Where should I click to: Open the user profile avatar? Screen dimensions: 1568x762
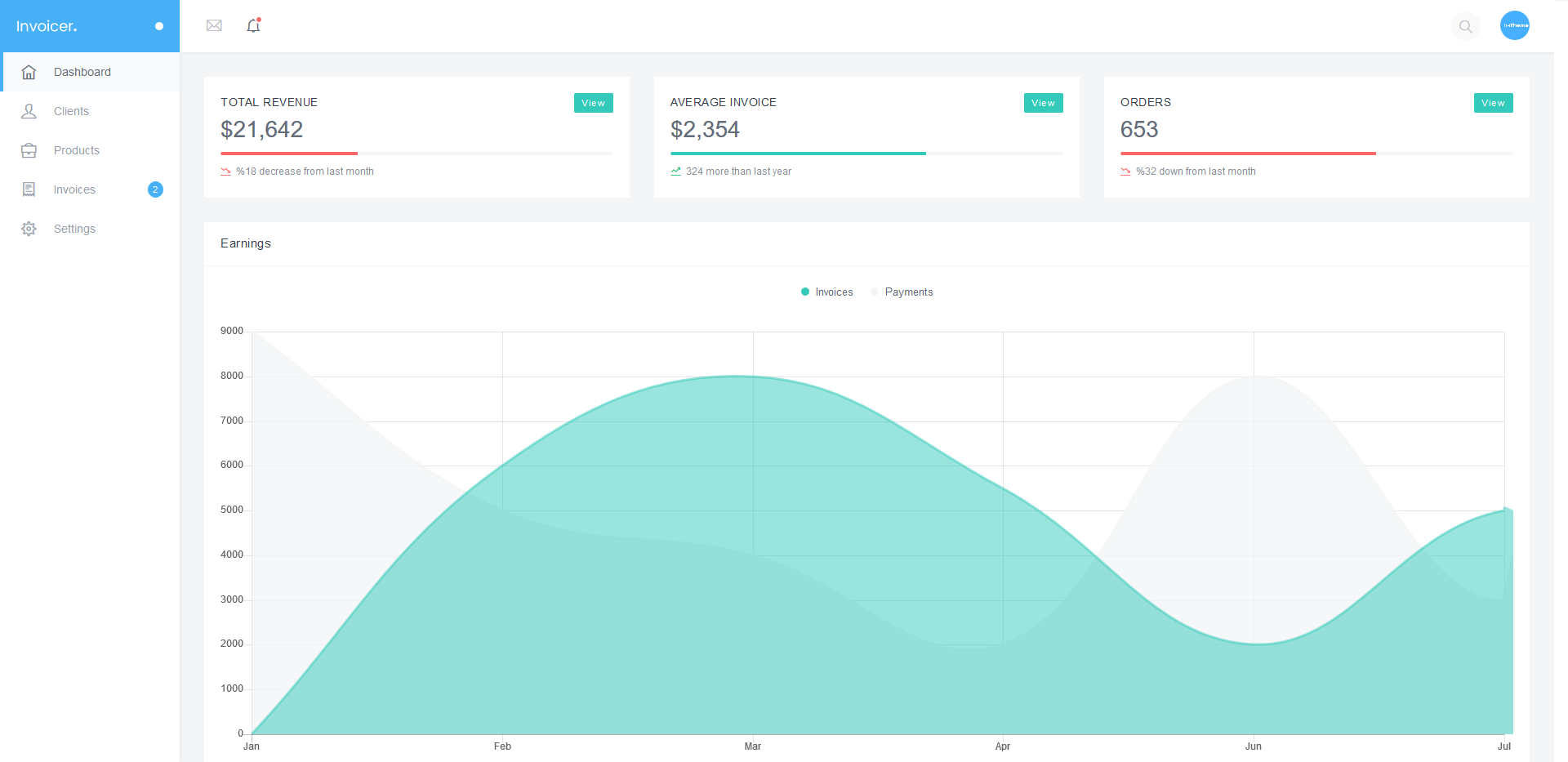click(x=1514, y=25)
